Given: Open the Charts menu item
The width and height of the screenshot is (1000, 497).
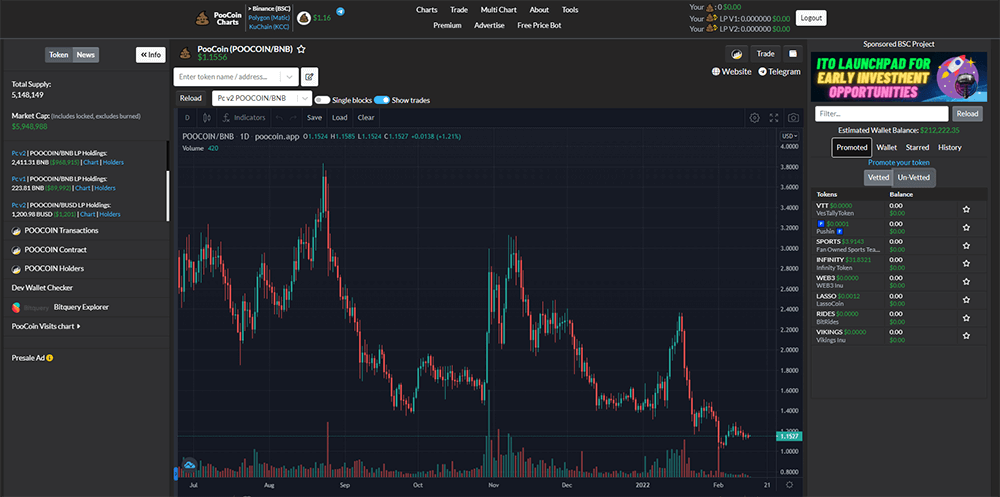Looking at the screenshot, I should [427, 10].
